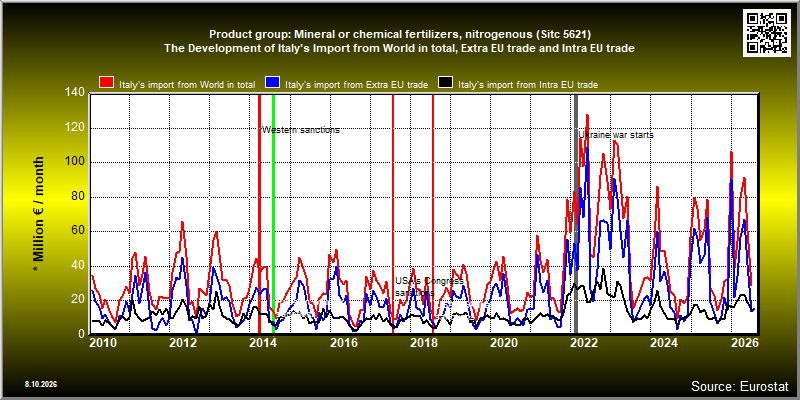Click the blue Extra EU legend swatch
The image size is (800, 400).
[x=272, y=84]
